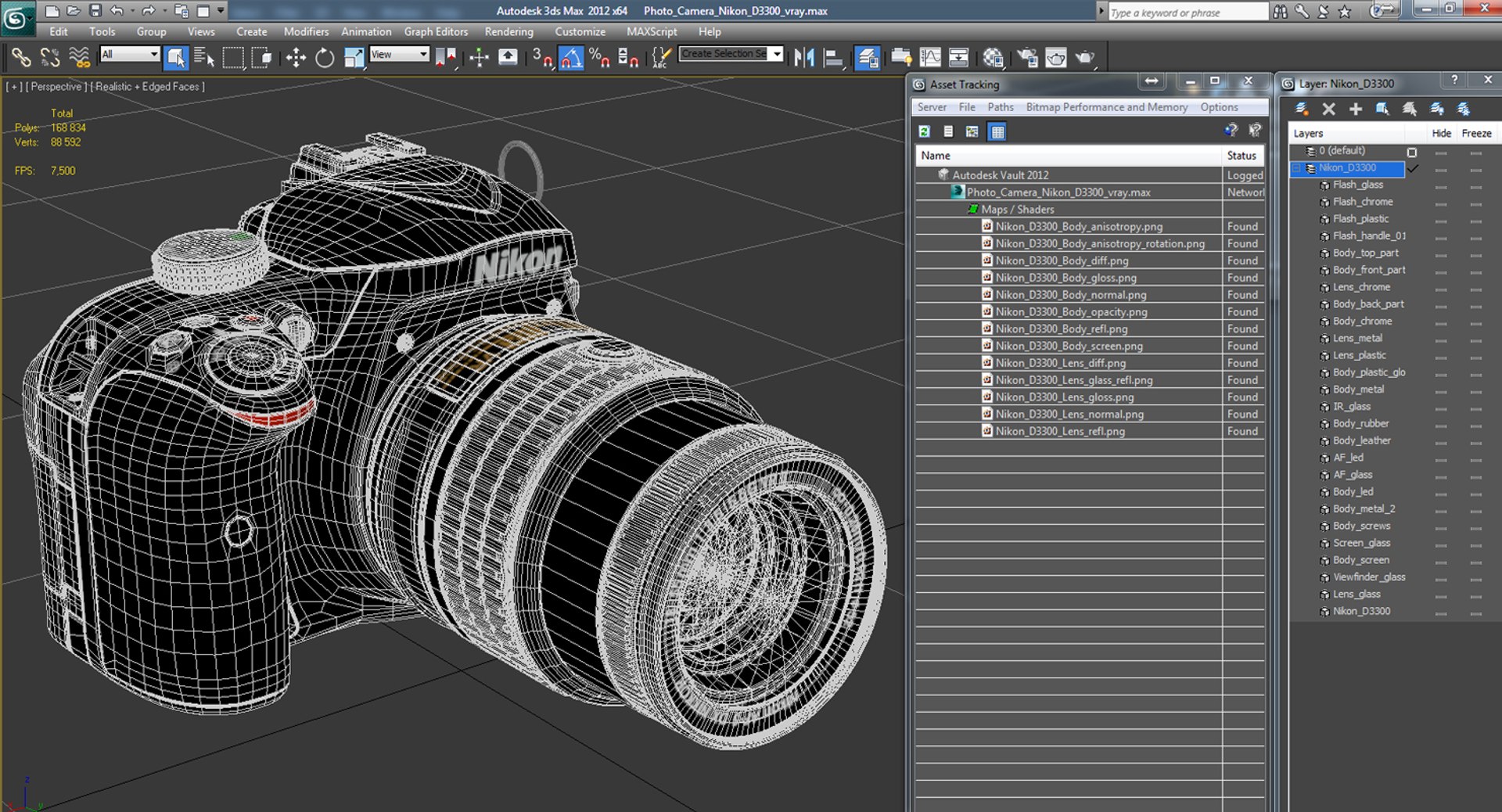Image resolution: width=1502 pixels, height=812 pixels.
Task: Open the Schematic View from the toolbar
Action: 958,57
